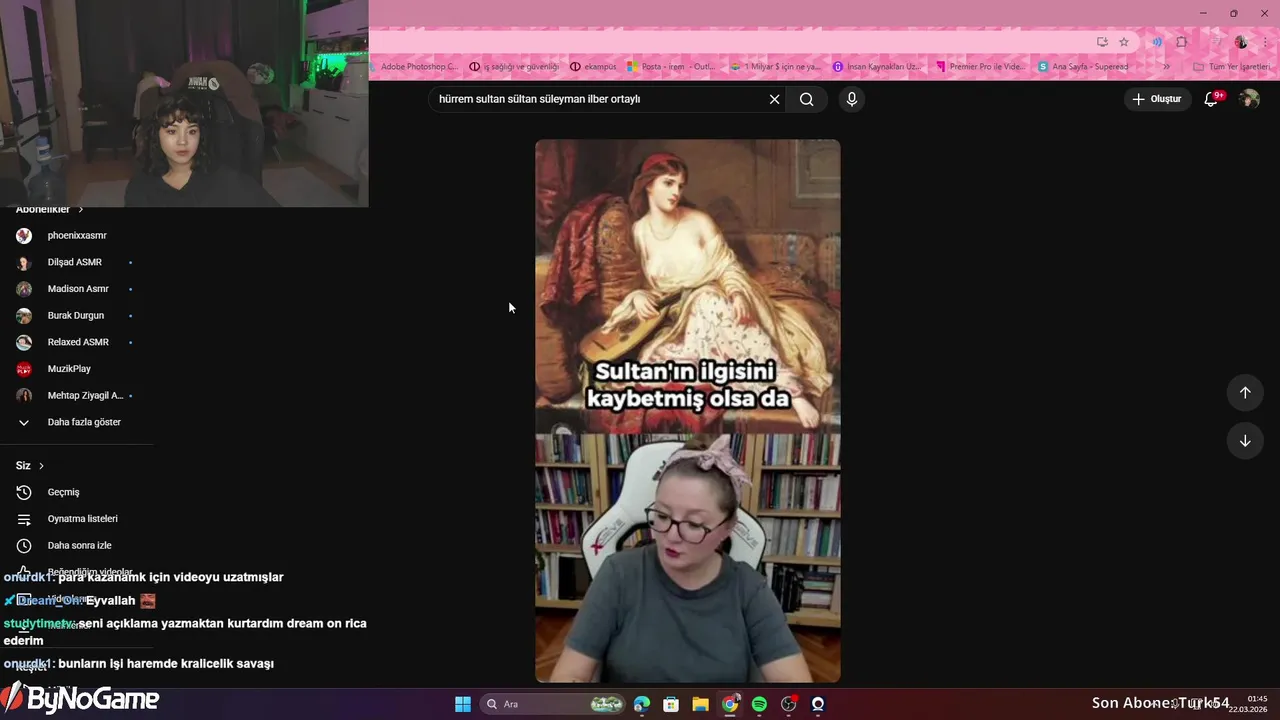Open Tüm Yer İşaretleri bookmarks folder
The image size is (1280, 720).
pos(1232,67)
